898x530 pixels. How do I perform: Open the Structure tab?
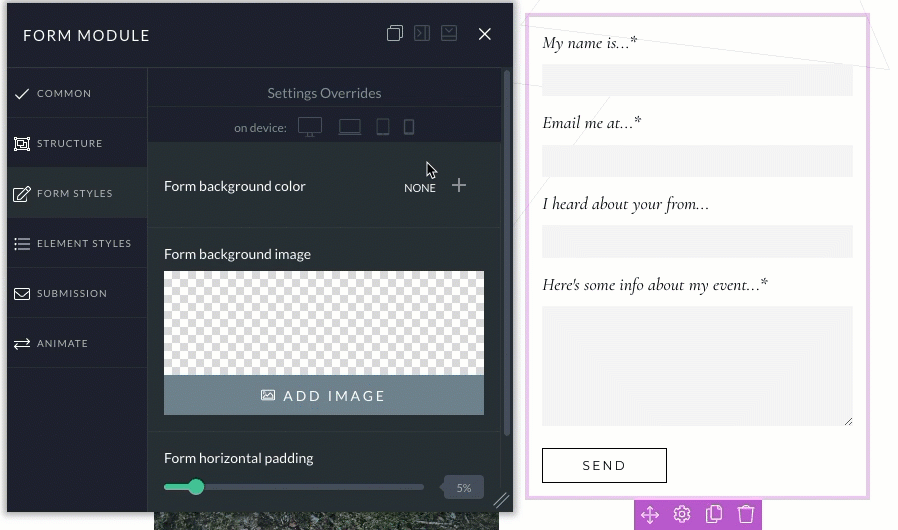[x=77, y=143]
